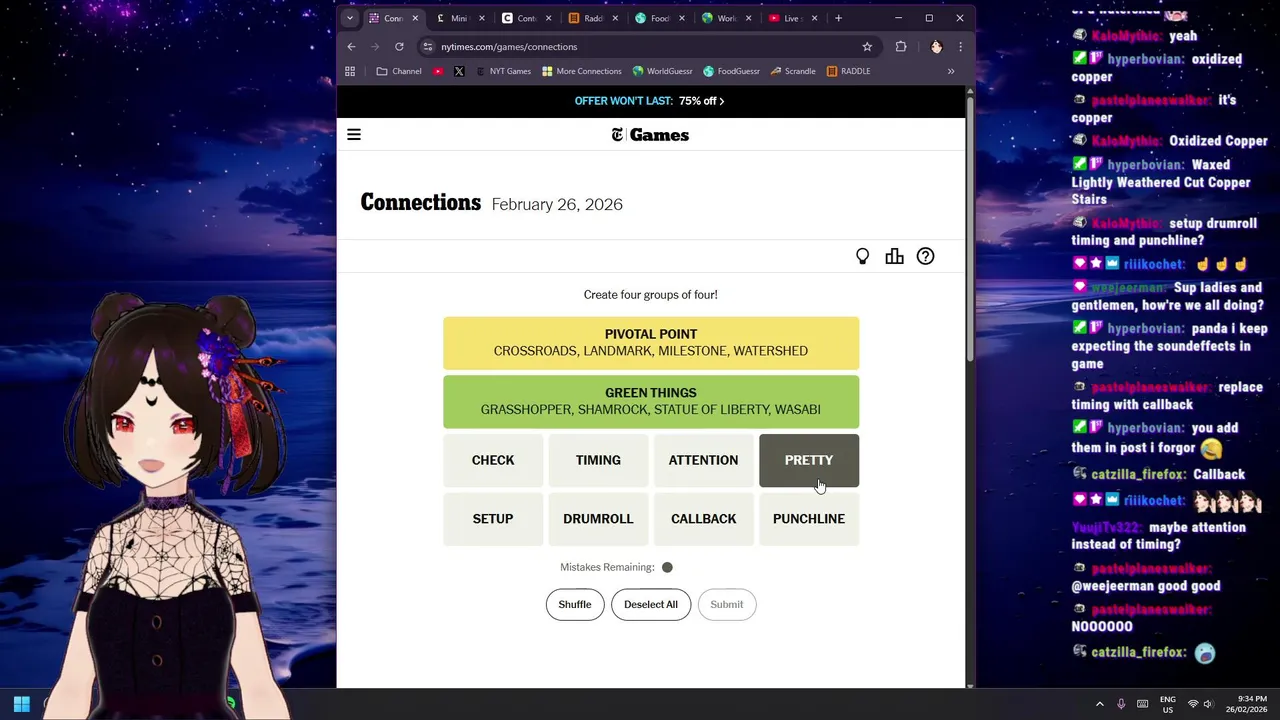Select the CALLBACK tile
Image resolution: width=1280 pixels, height=720 pixels.
703,519
